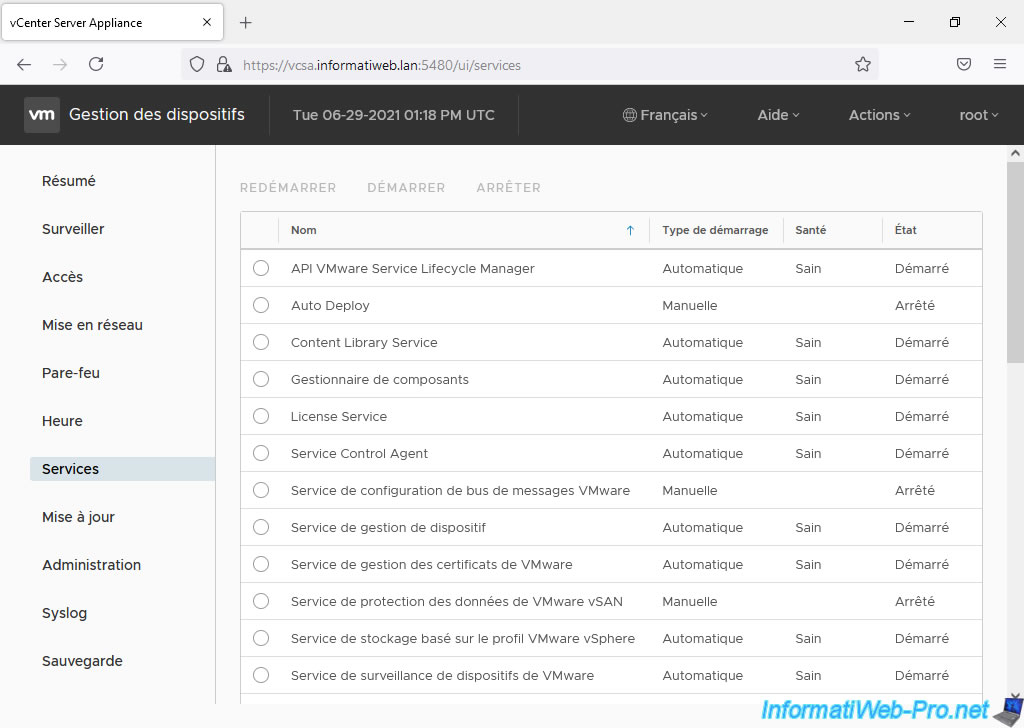
Task: Show the tracking protection shield info
Action: (197, 64)
